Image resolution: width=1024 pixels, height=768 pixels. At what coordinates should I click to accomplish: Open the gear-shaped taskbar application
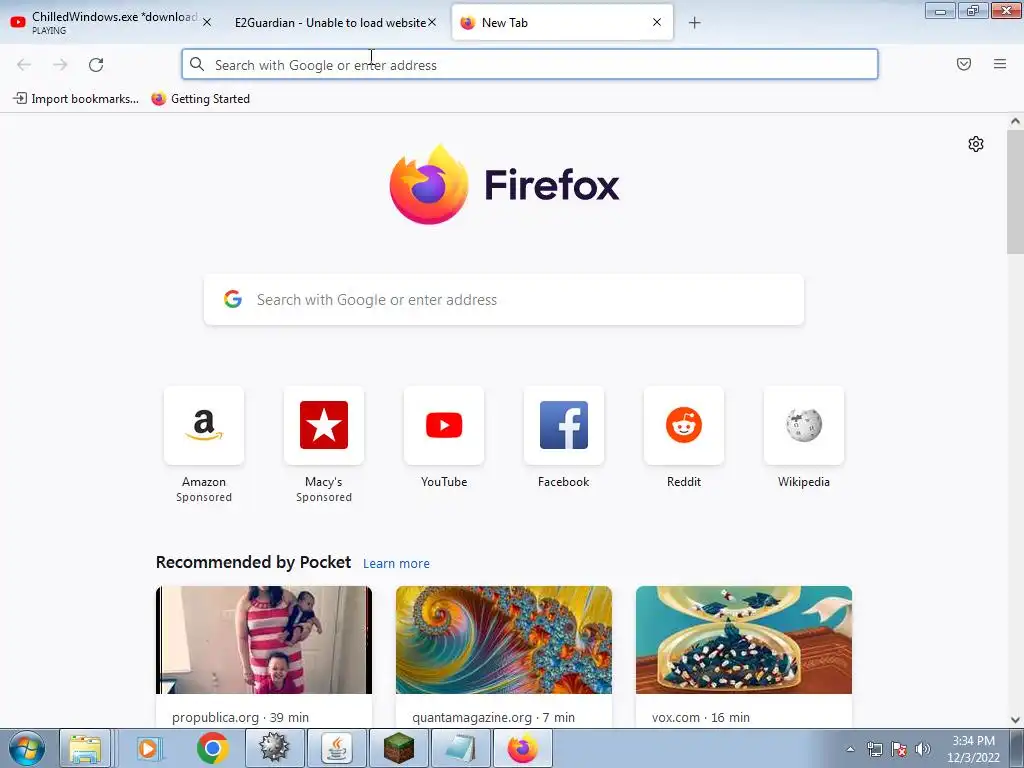tap(274, 748)
